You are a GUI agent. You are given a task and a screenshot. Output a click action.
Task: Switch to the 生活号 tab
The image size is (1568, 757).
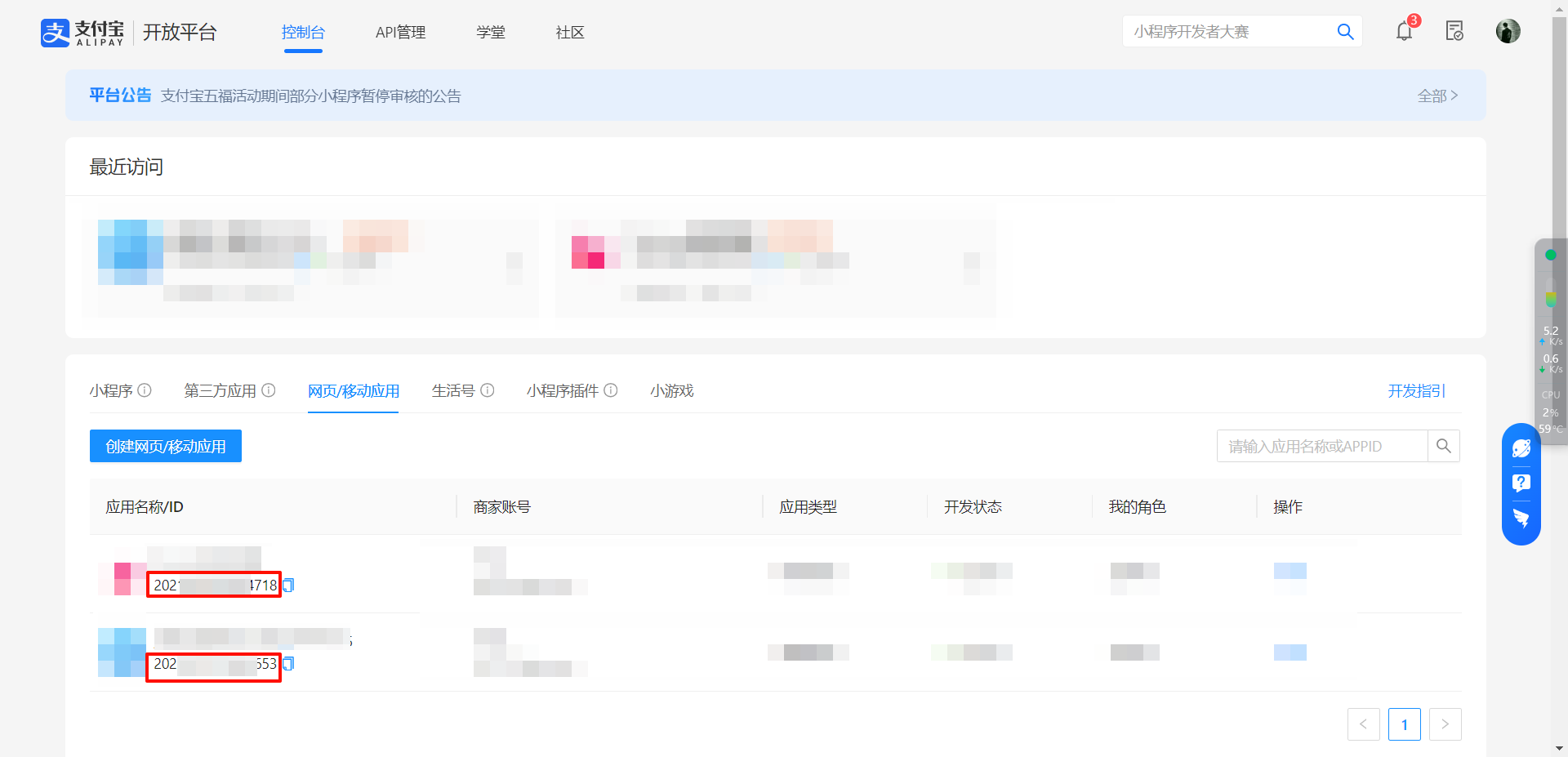point(453,391)
